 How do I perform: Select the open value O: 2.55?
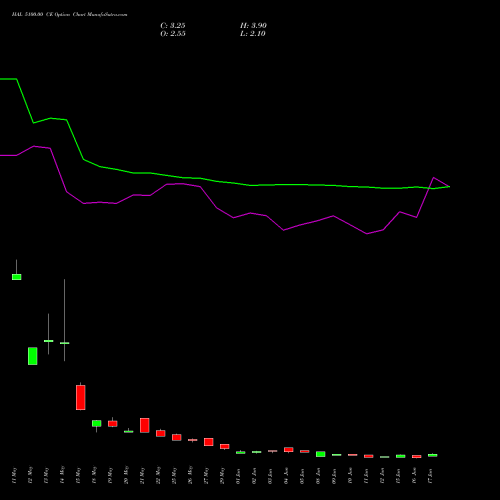click(173, 34)
